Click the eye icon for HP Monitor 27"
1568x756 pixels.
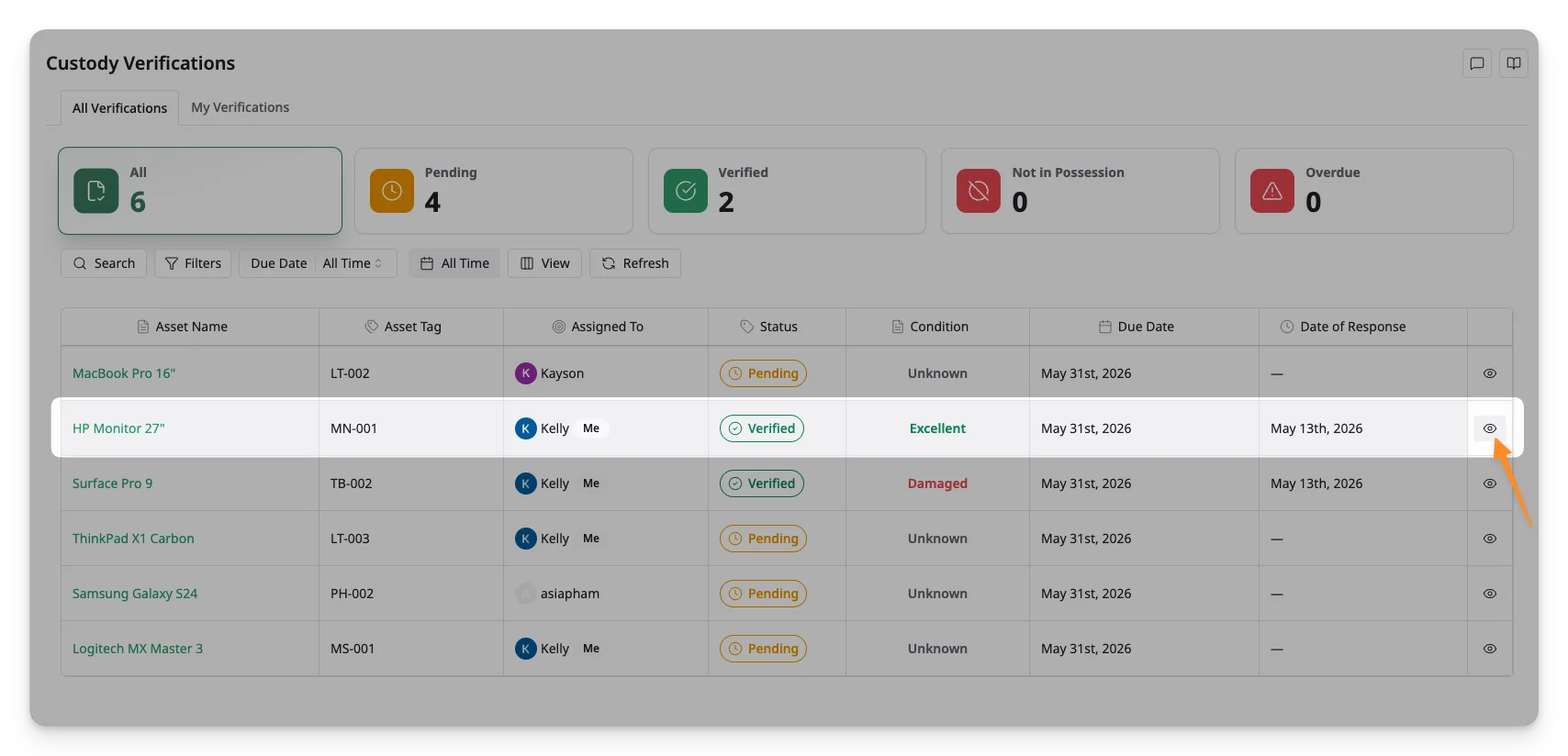coord(1490,428)
